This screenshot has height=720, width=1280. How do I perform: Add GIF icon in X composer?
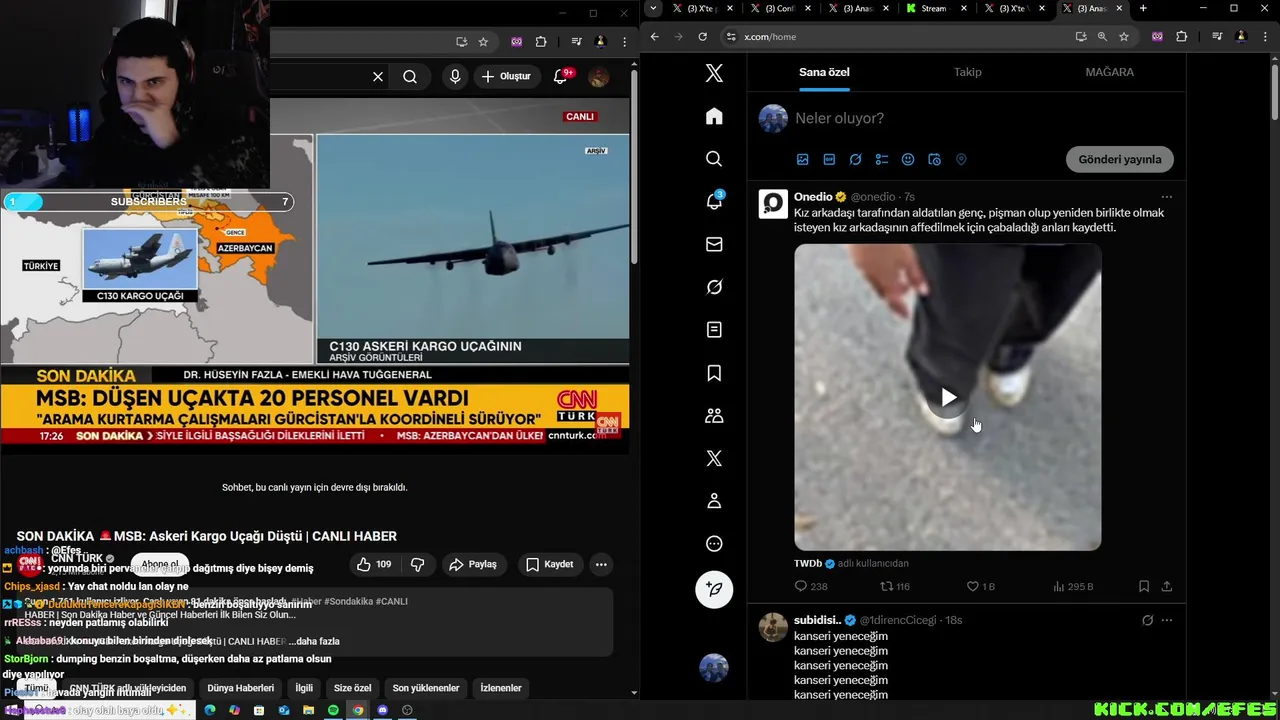(829, 159)
